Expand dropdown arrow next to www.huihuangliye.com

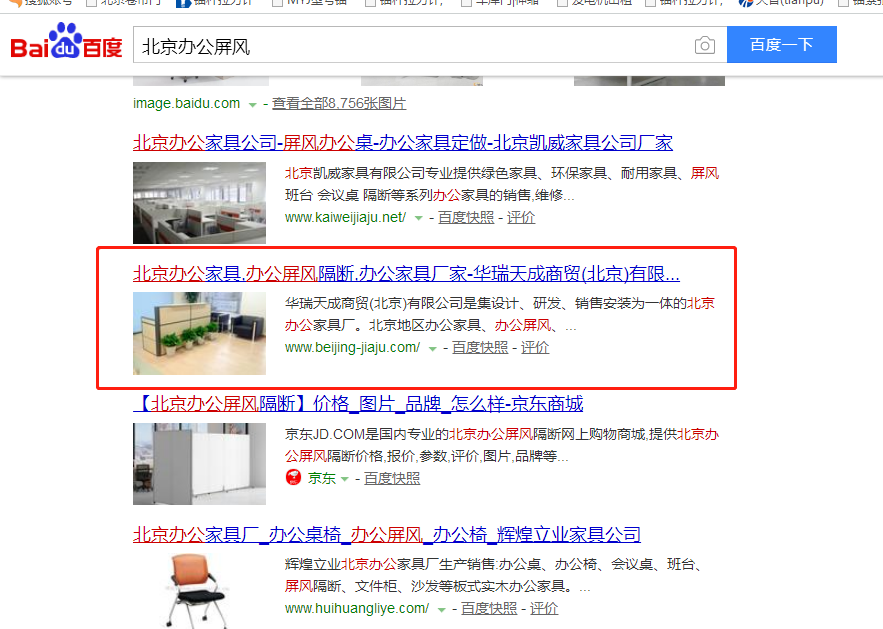click(442, 610)
